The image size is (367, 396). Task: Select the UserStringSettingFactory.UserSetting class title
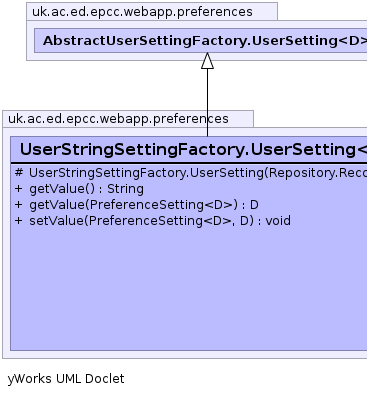[193, 149]
